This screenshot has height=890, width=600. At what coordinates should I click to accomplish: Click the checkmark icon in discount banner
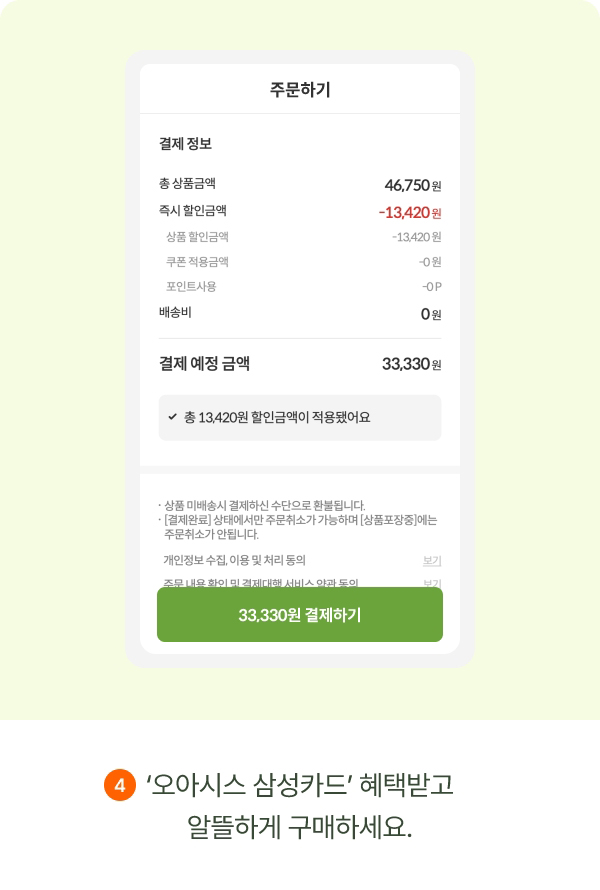pyautogui.click(x=172, y=417)
